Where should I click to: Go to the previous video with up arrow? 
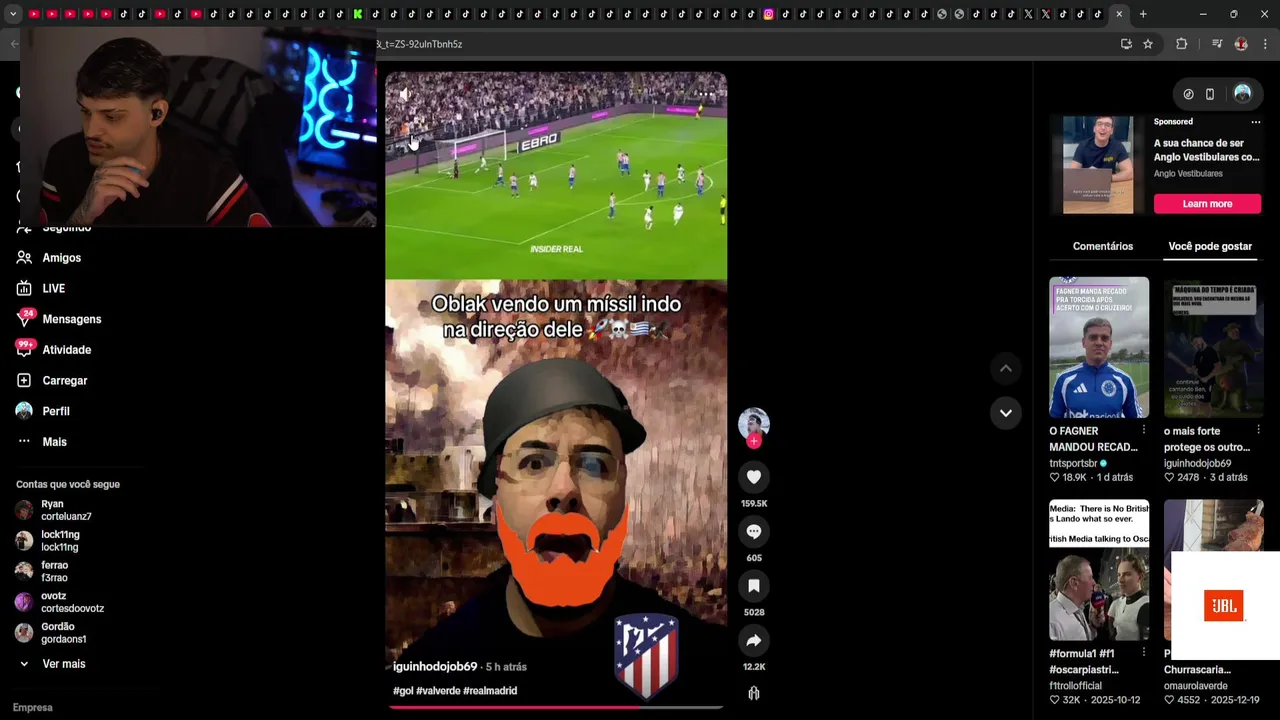(x=1006, y=368)
